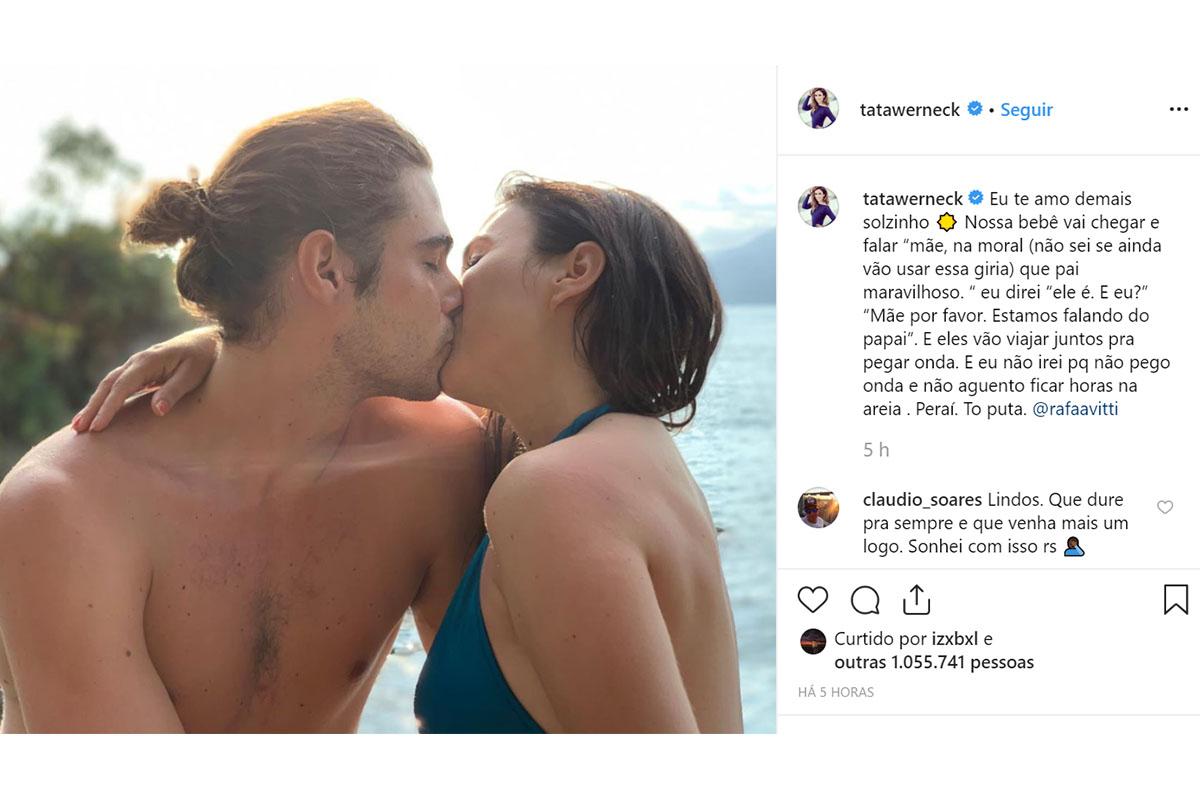
Task: Click the claudio_soares avatar thumbnail
Action: (x=818, y=507)
